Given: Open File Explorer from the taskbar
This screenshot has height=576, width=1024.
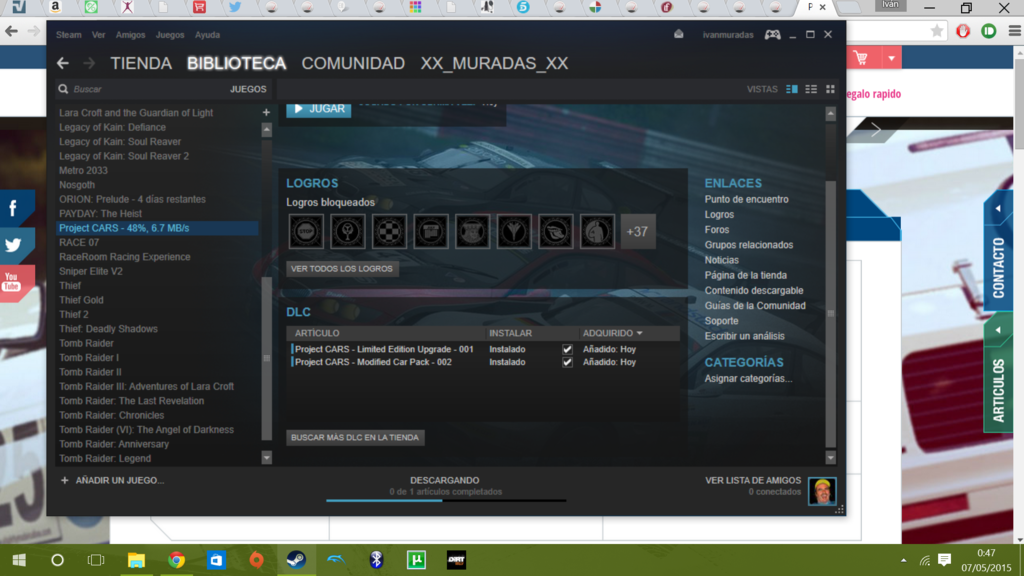Looking at the screenshot, I should 136,560.
